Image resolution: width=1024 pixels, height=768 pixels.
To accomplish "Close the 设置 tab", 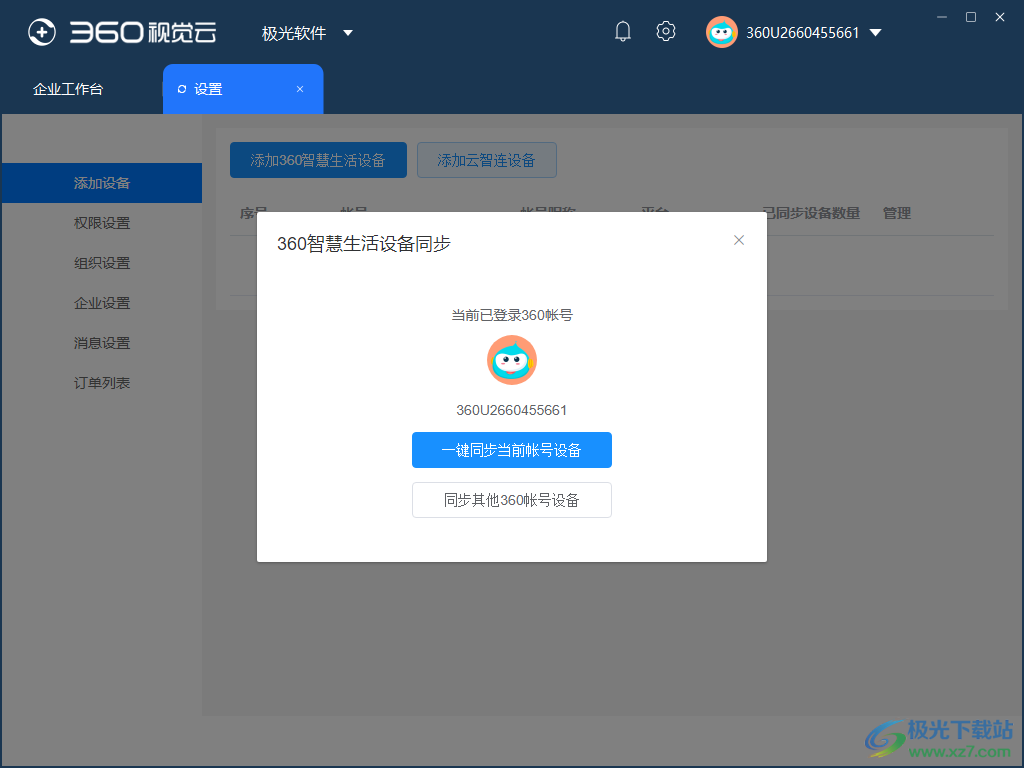I will pos(300,89).
